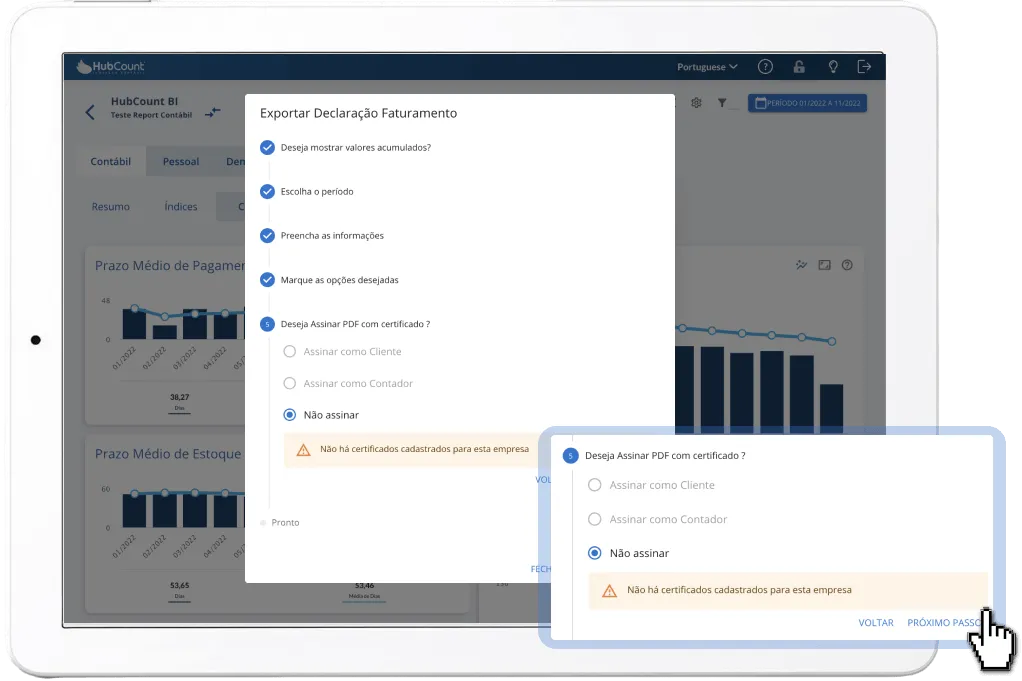Select 'Não assinar' in the enlarged callout
The image size is (1022, 681).
(x=628, y=553)
